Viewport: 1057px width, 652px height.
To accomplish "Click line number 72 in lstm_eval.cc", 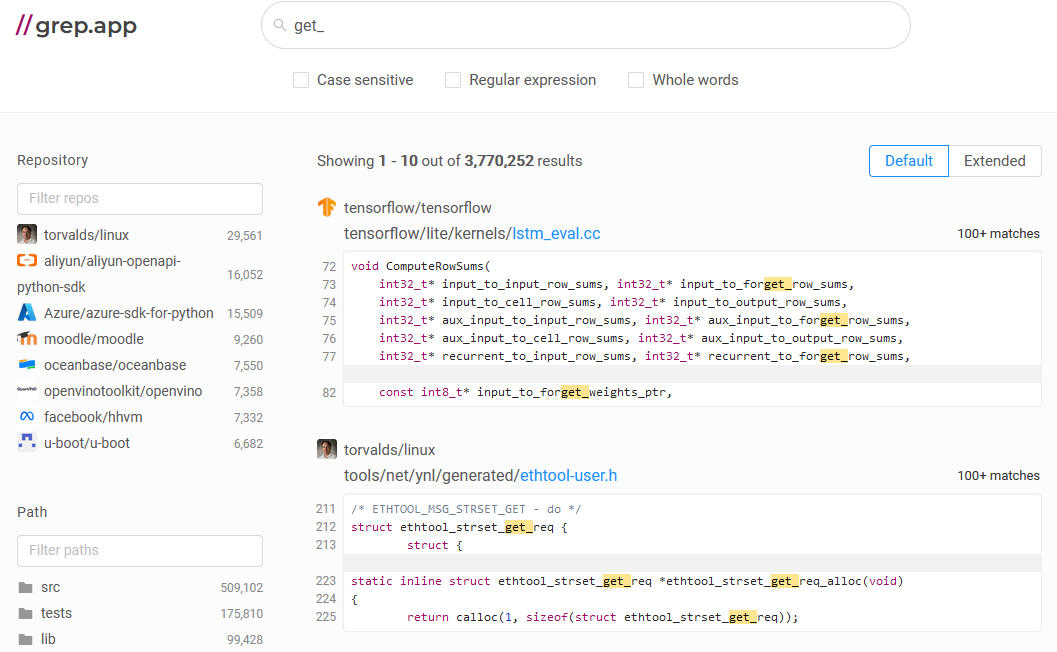I will 329,266.
